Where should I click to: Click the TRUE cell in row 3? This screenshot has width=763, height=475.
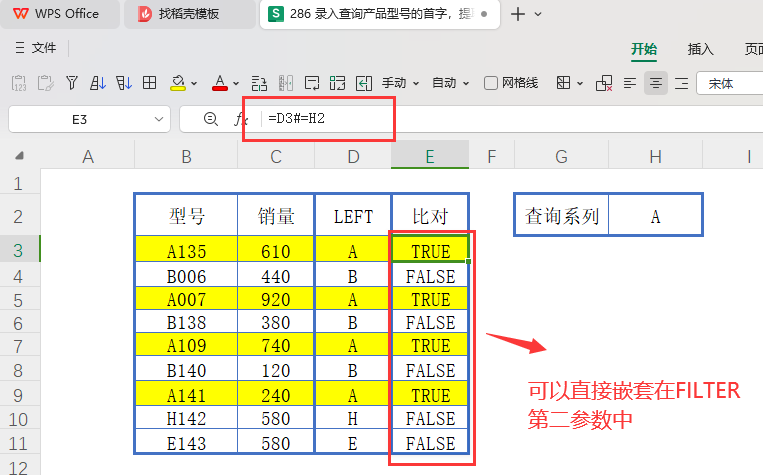pyautogui.click(x=430, y=251)
